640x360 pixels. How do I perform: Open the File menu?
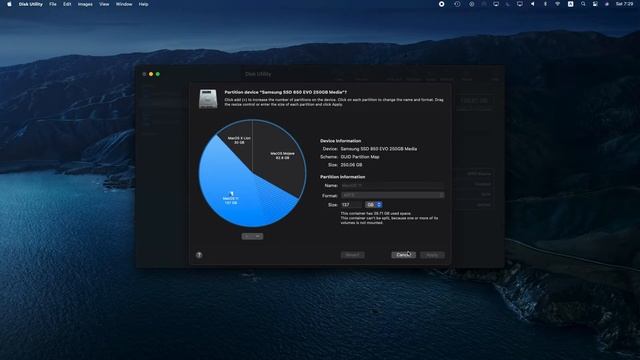pyautogui.click(x=53, y=4)
